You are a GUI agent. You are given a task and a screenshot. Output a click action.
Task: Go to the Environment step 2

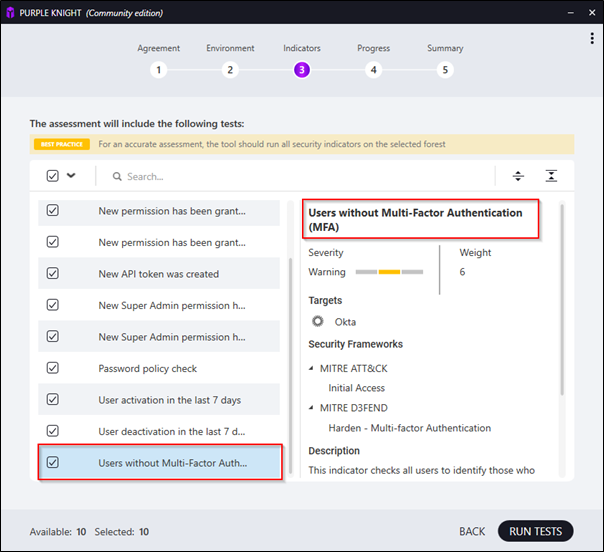click(230, 70)
